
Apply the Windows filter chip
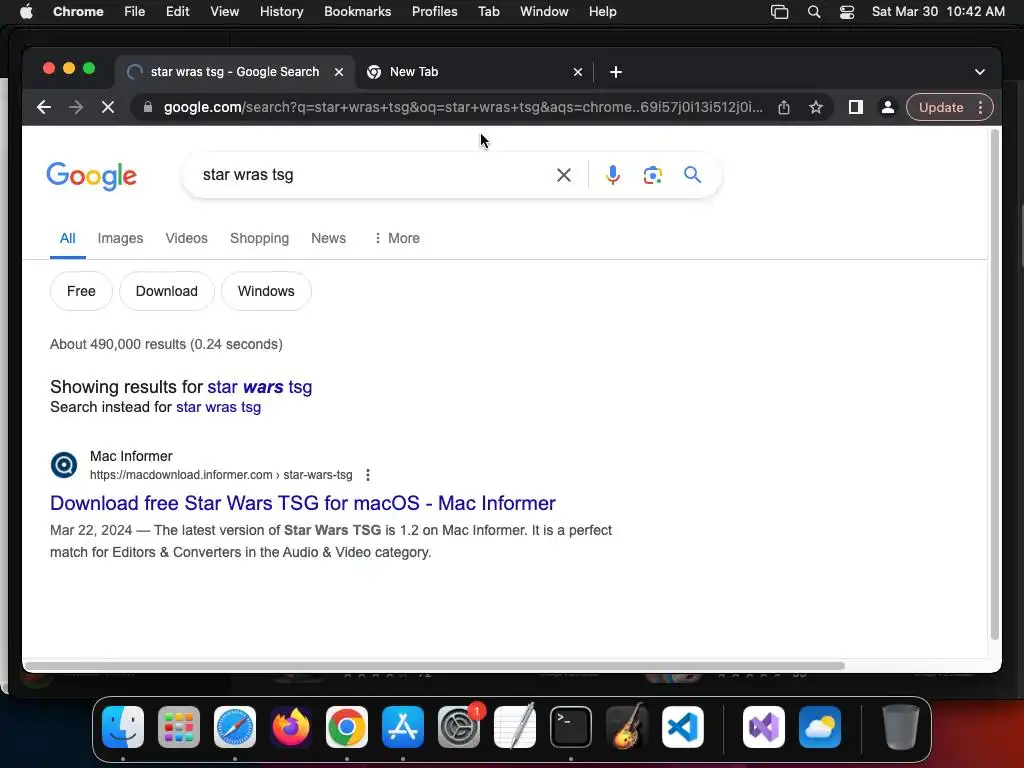(x=266, y=291)
